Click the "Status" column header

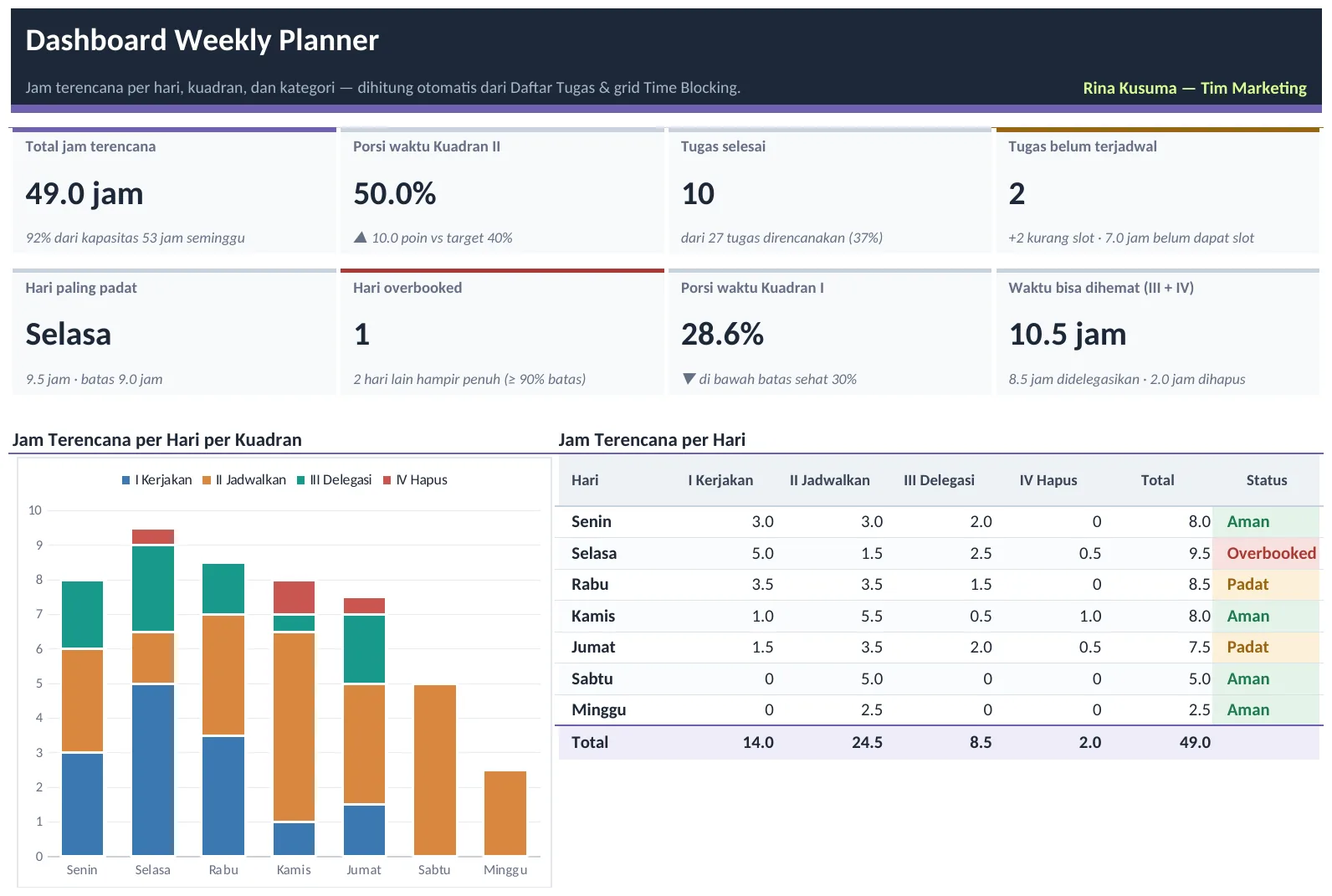coord(1267,480)
